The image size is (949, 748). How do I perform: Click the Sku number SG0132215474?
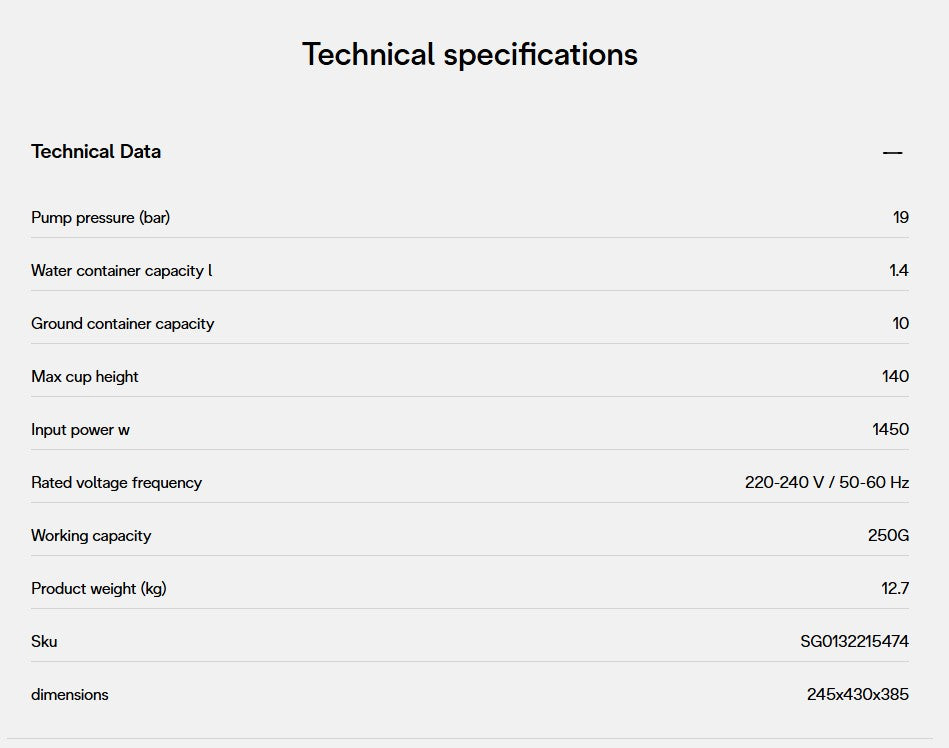[854, 642]
